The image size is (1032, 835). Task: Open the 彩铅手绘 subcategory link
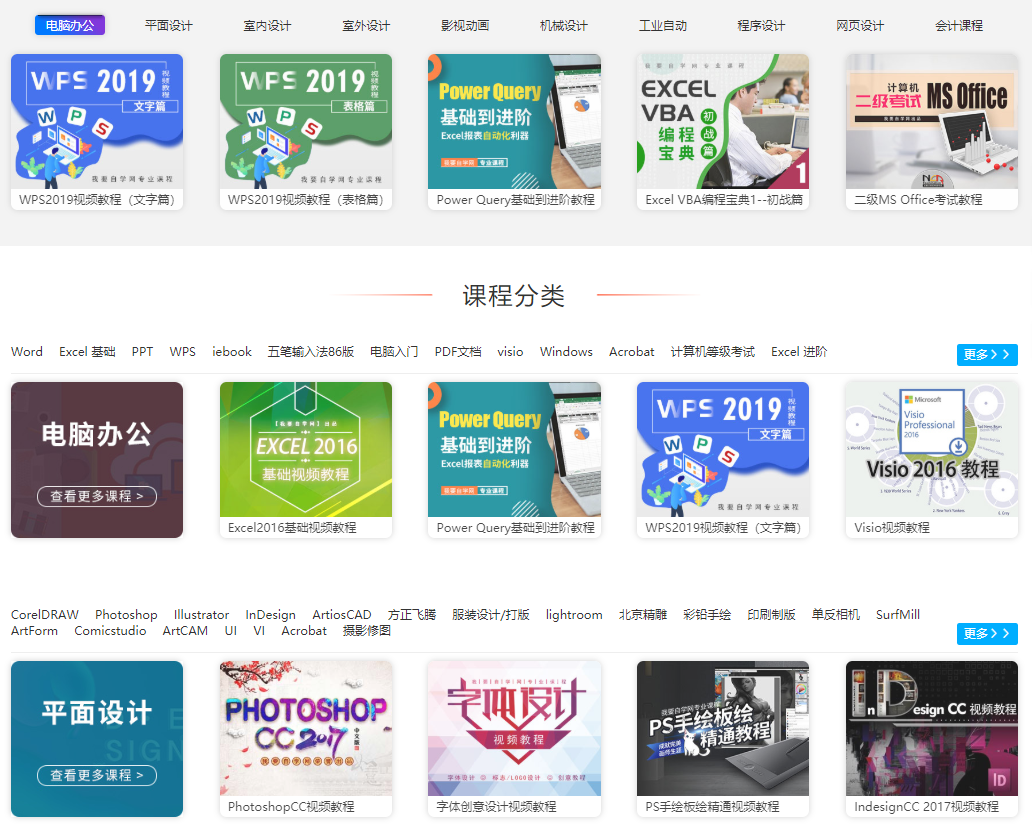click(707, 615)
